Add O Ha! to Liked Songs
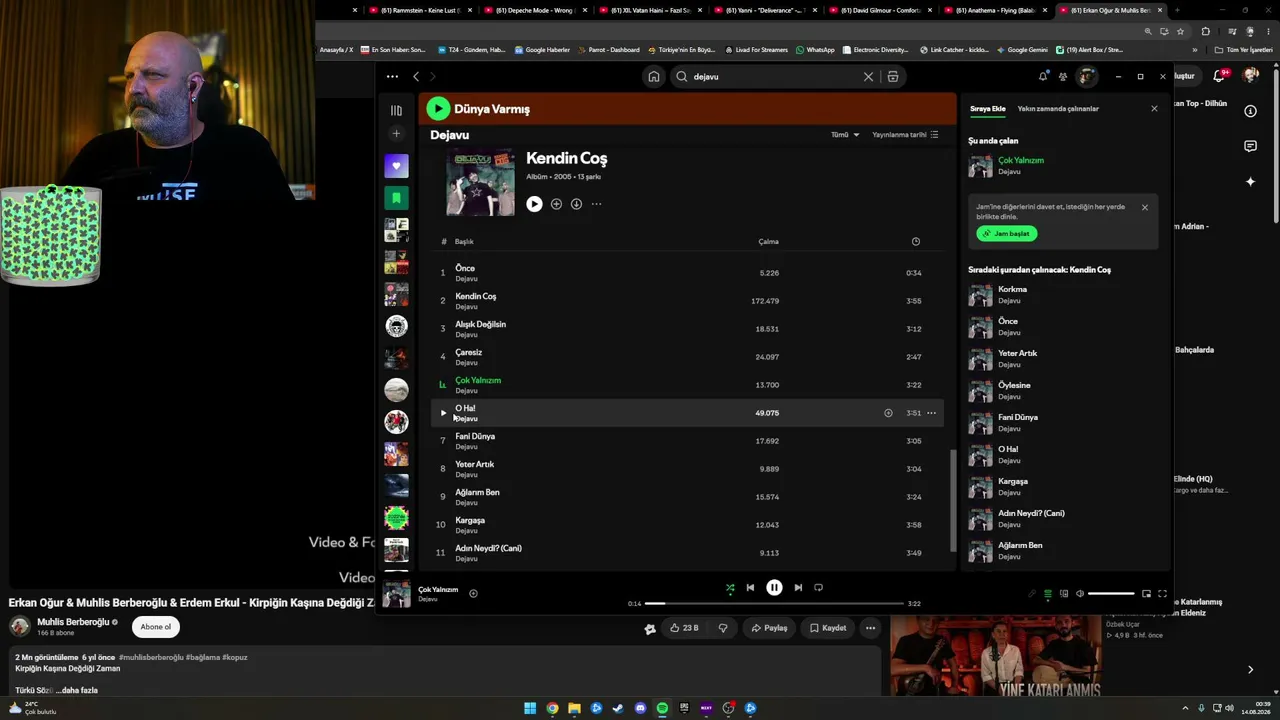1280x720 pixels. click(x=888, y=413)
